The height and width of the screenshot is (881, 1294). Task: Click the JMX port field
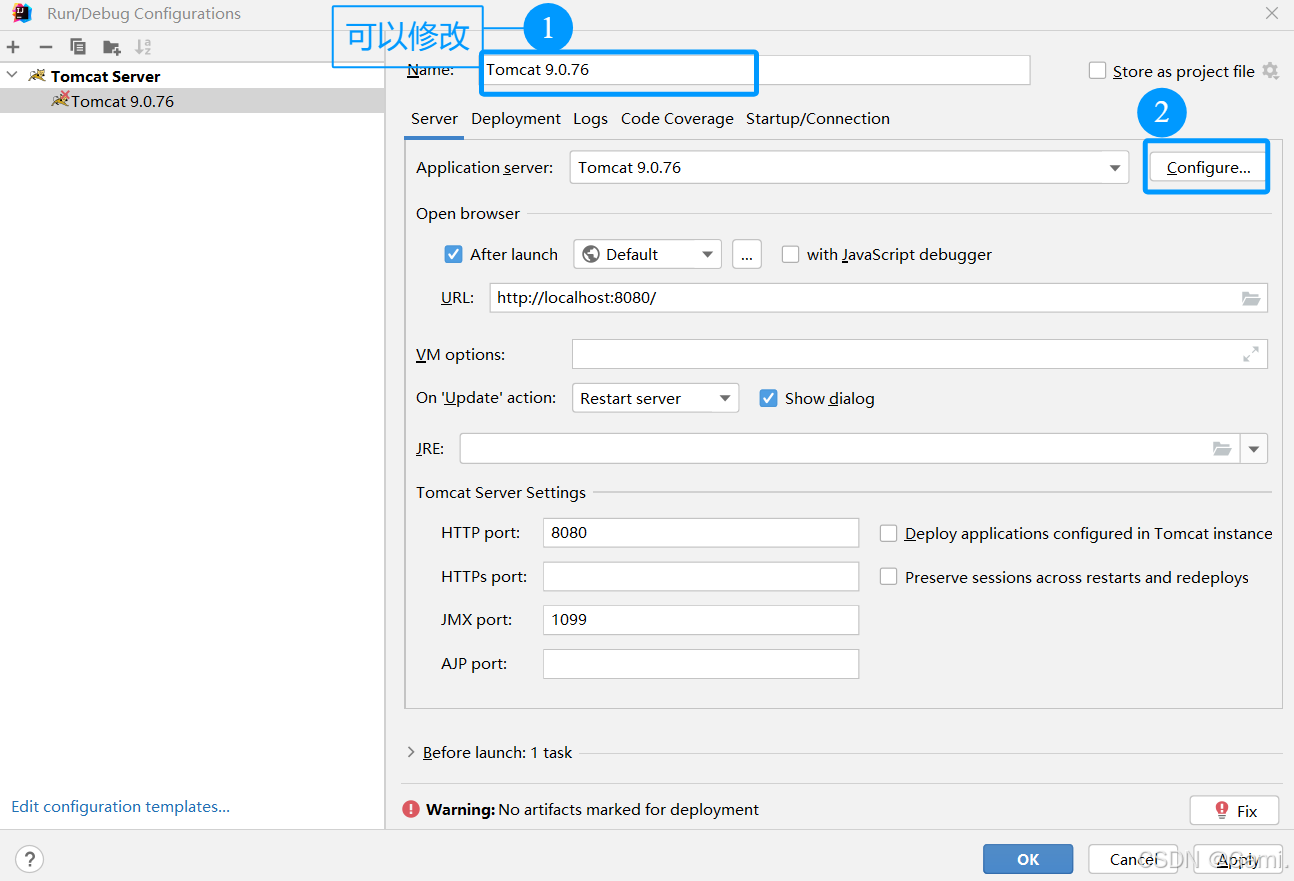[701, 620]
